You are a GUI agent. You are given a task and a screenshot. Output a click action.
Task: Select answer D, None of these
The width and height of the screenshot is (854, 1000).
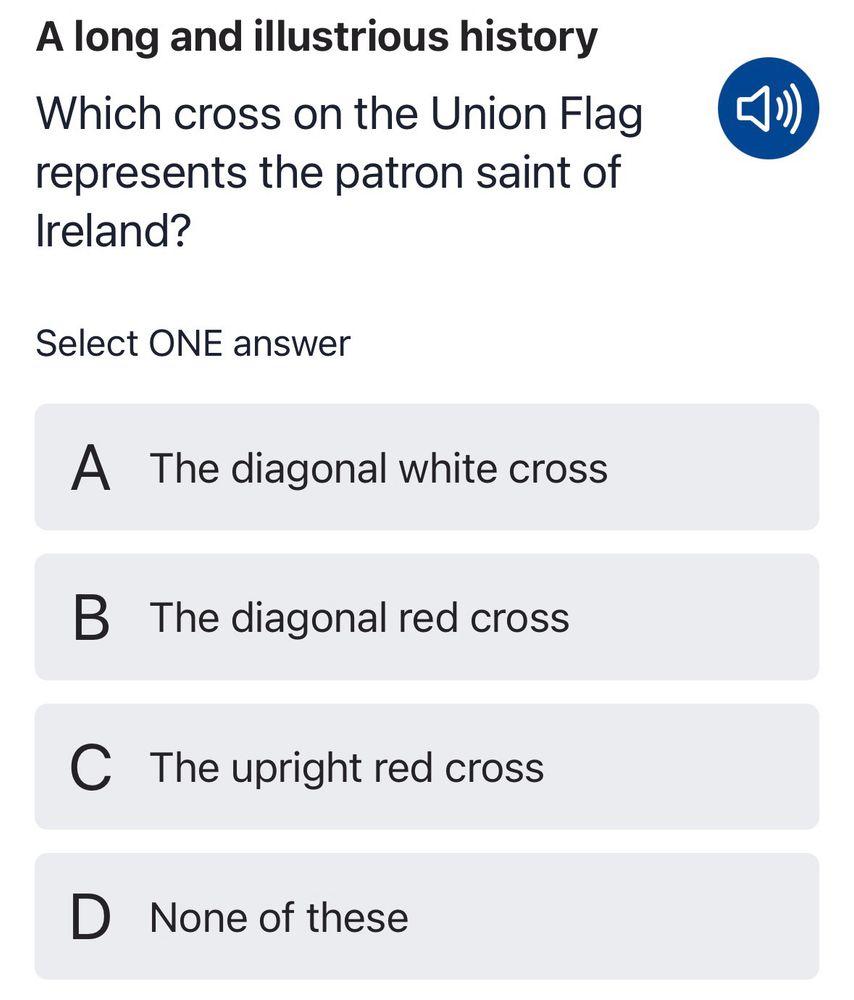coord(427,916)
